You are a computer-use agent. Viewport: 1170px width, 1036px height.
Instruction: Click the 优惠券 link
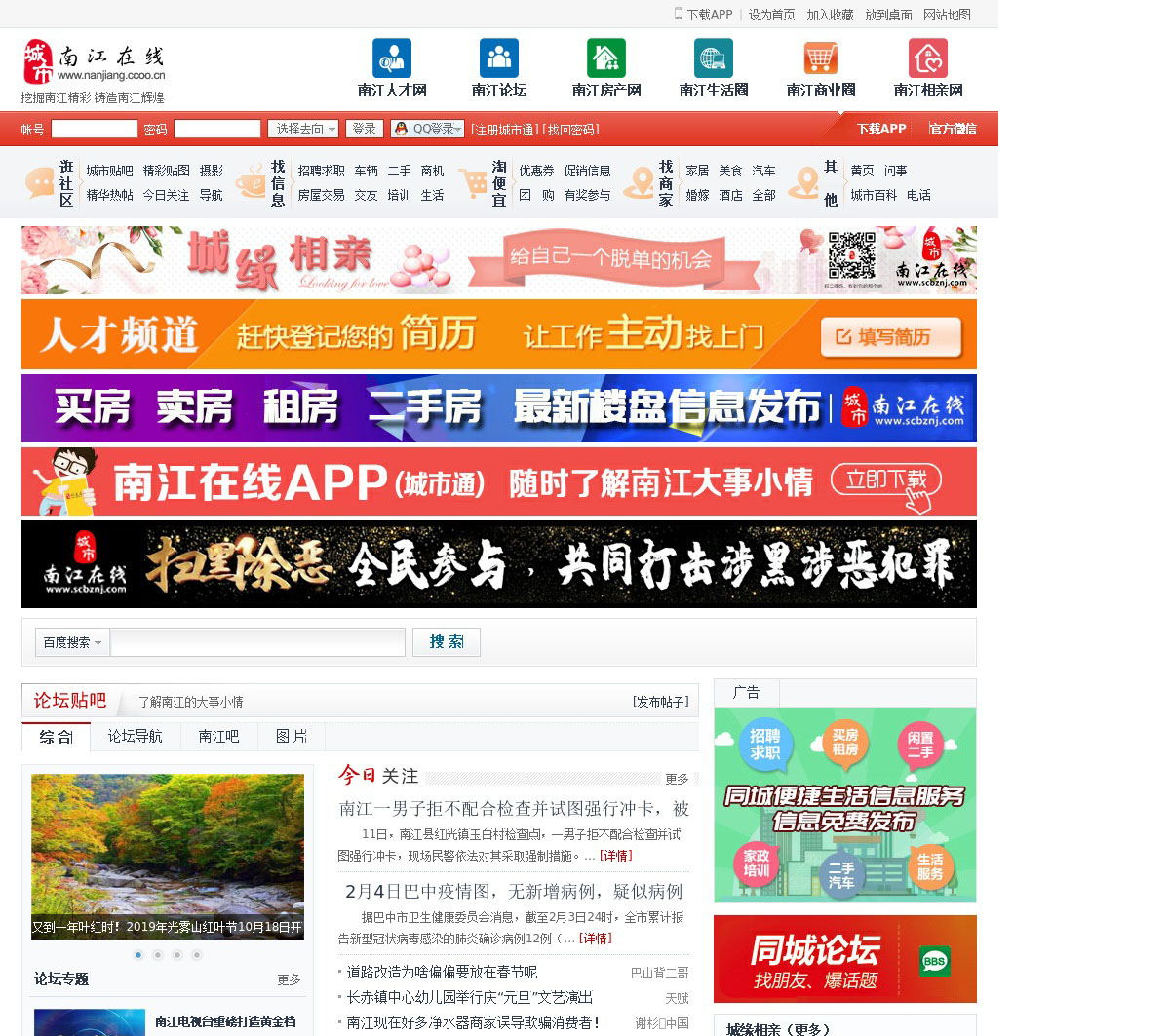536,171
